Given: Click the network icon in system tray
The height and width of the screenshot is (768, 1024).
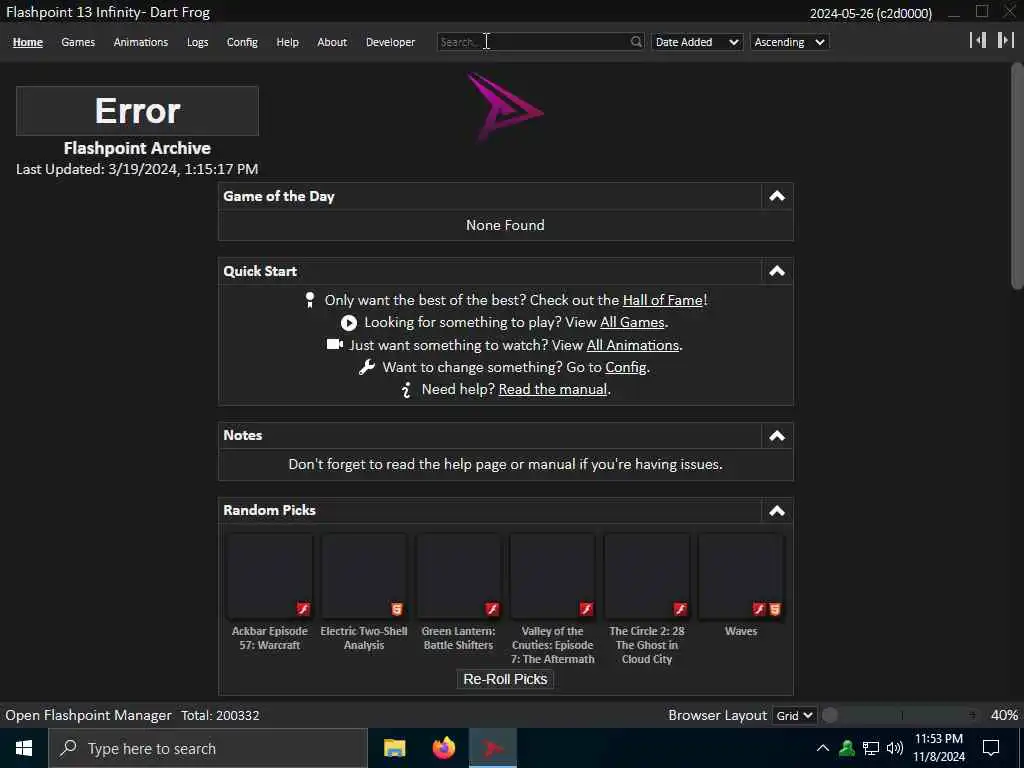Looking at the screenshot, I should click(x=871, y=748).
